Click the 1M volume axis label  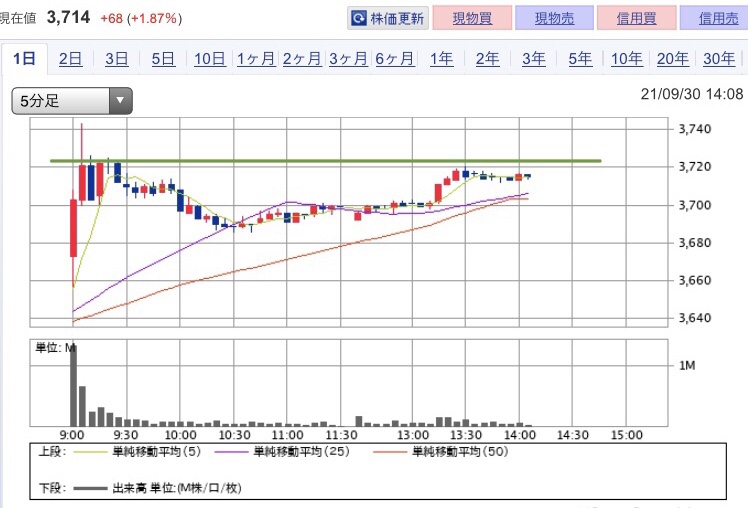(x=687, y=365)
